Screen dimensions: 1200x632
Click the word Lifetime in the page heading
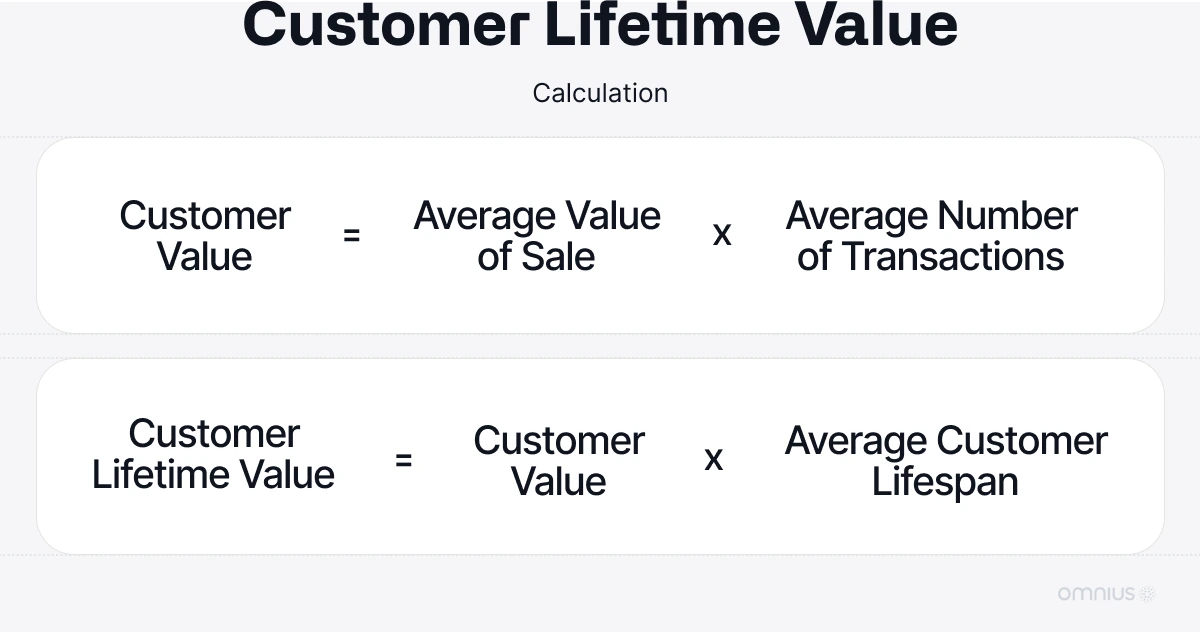pos(663,25)
